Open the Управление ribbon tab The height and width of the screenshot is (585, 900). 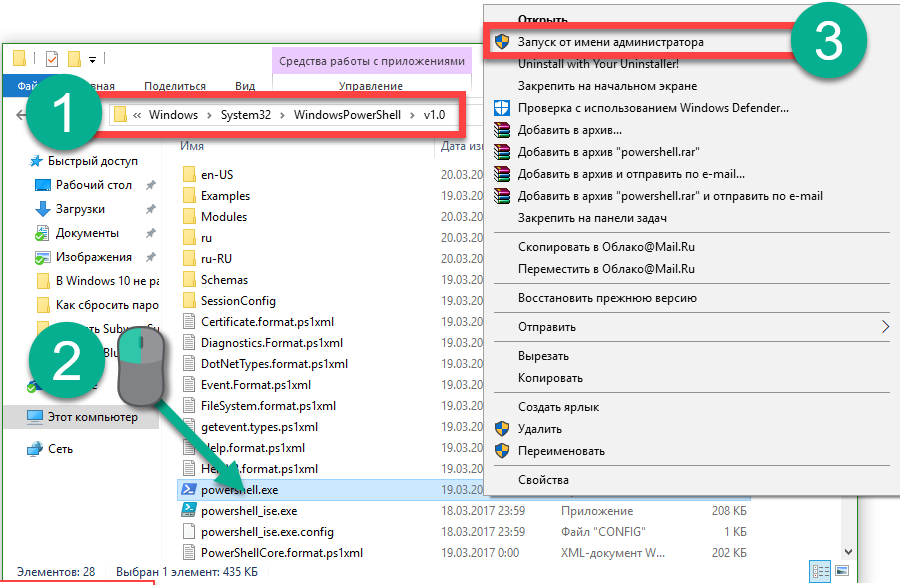coord(371,86)
